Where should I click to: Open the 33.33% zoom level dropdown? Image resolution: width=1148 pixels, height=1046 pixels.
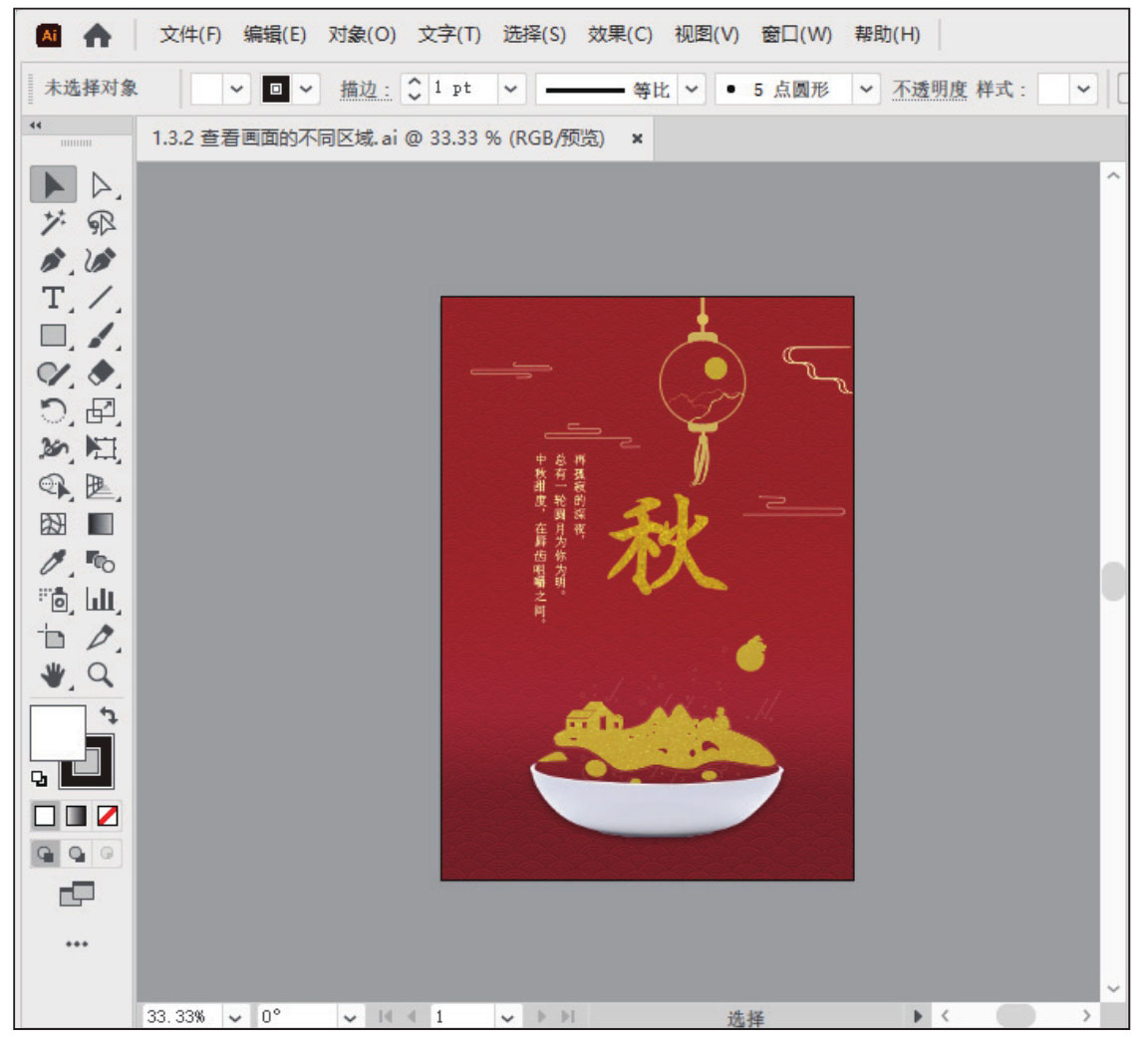coord(235,1017)
